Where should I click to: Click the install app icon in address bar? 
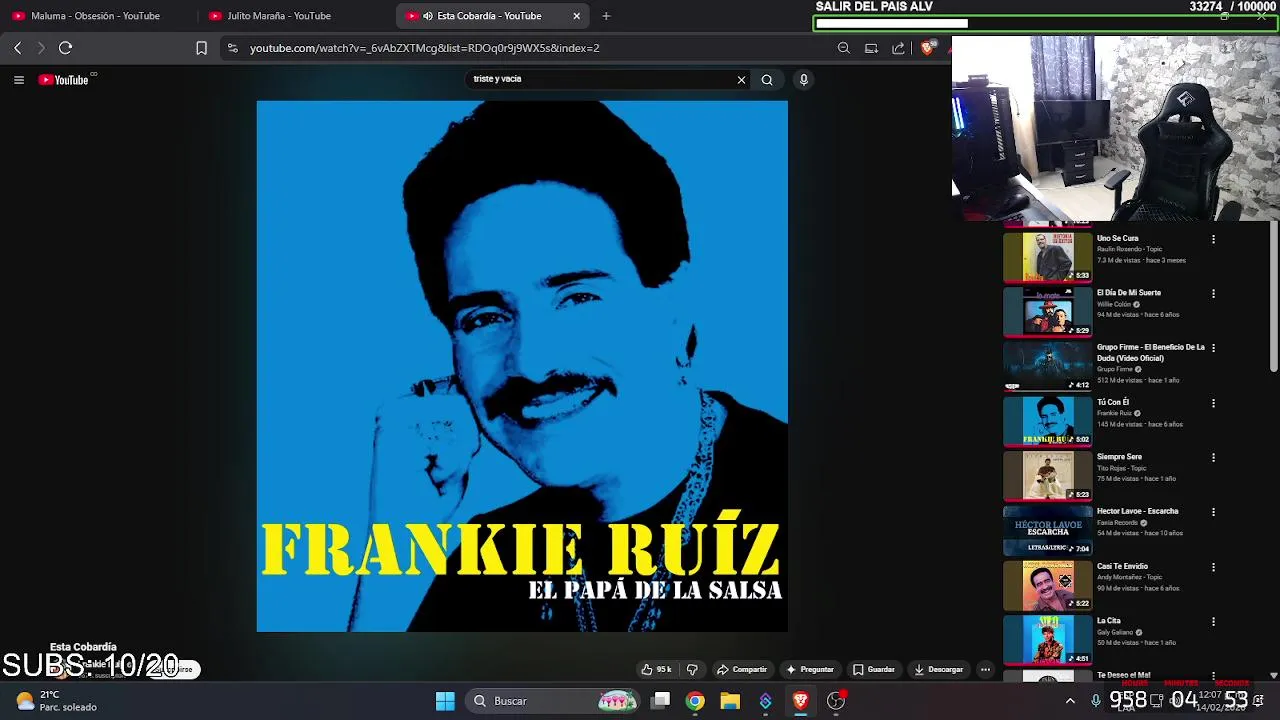(x=871, y=48)
